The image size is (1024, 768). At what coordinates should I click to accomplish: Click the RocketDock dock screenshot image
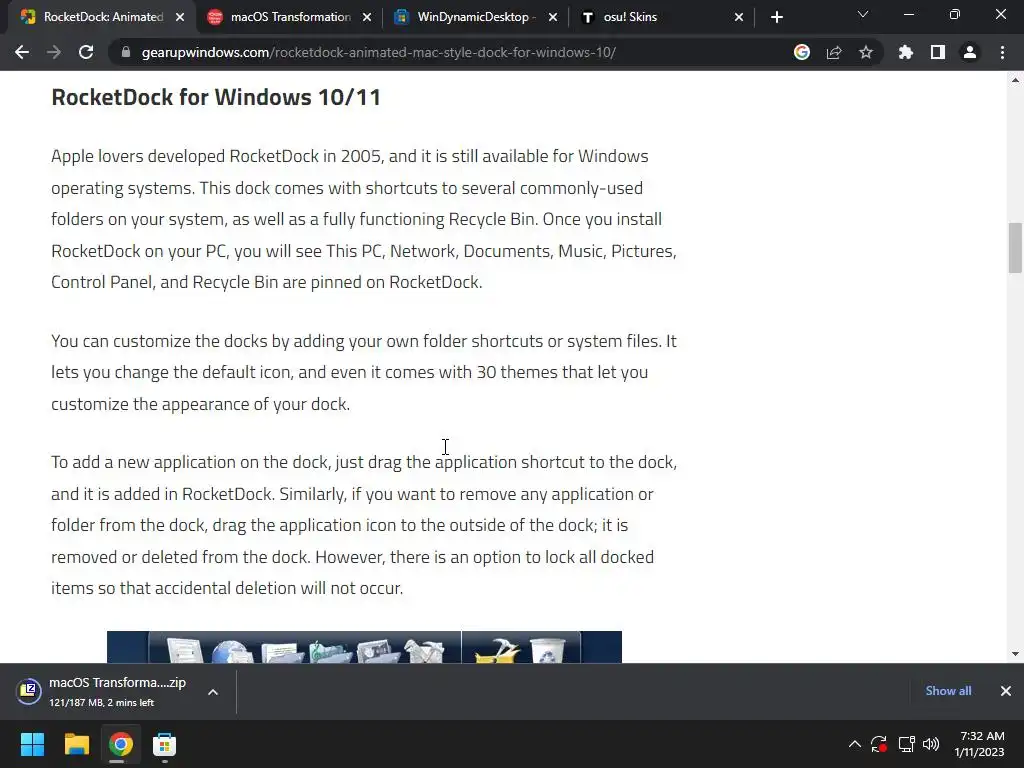pyautogui.click(x=364, y=647)
